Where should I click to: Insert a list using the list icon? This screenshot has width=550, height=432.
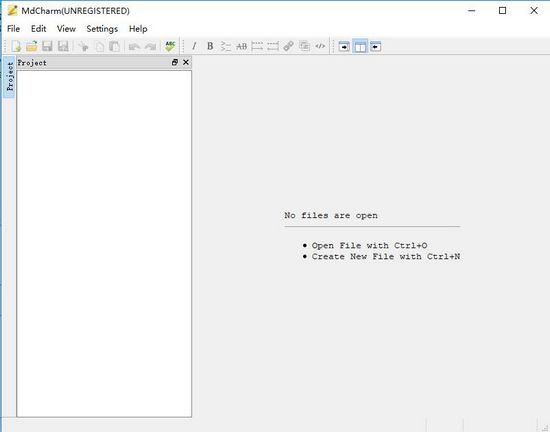(x=226, y=46)
